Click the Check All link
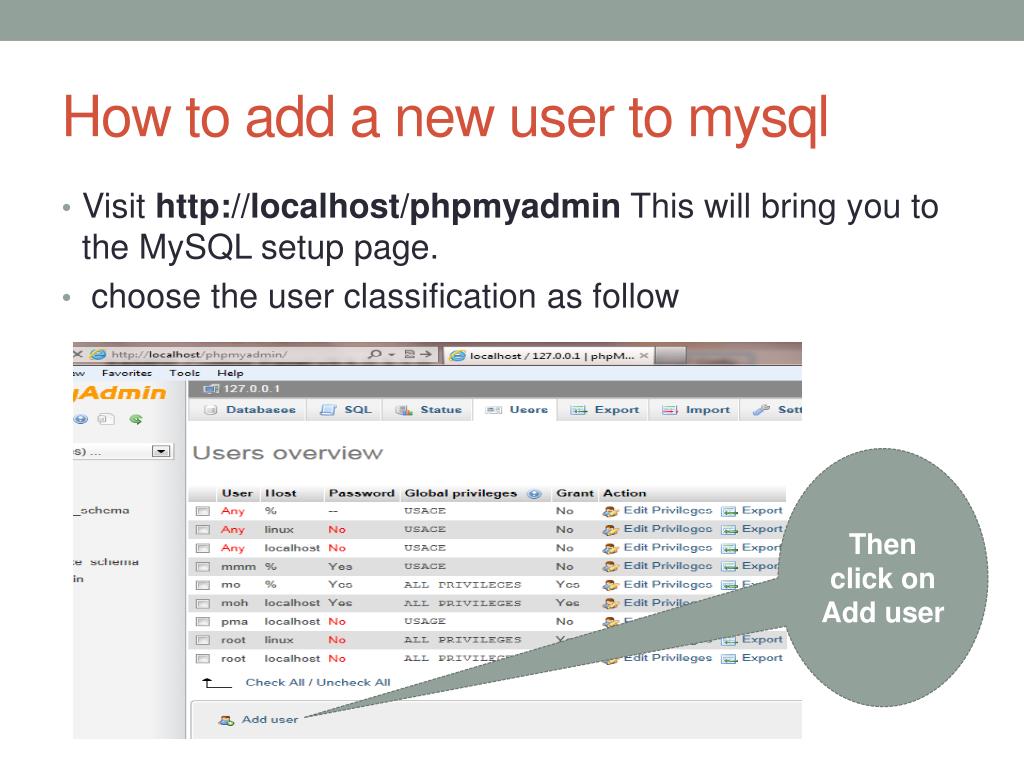The image size is (1024, 768). [275, 682]
